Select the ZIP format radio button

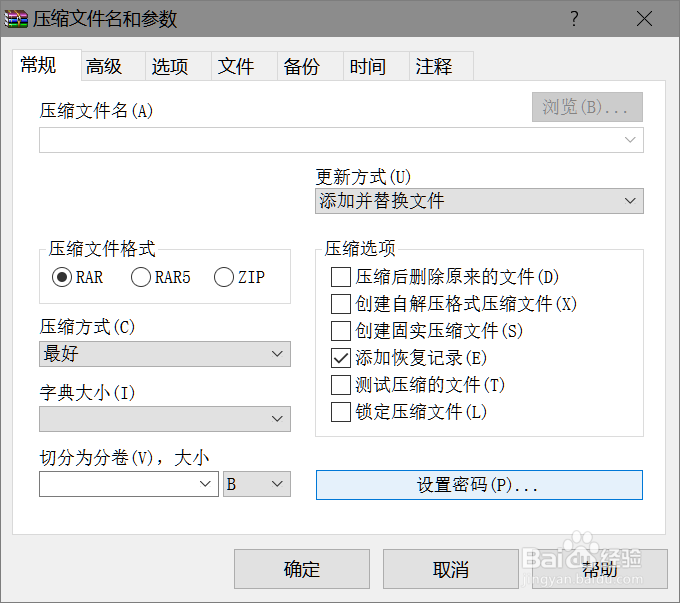[224, 277]
